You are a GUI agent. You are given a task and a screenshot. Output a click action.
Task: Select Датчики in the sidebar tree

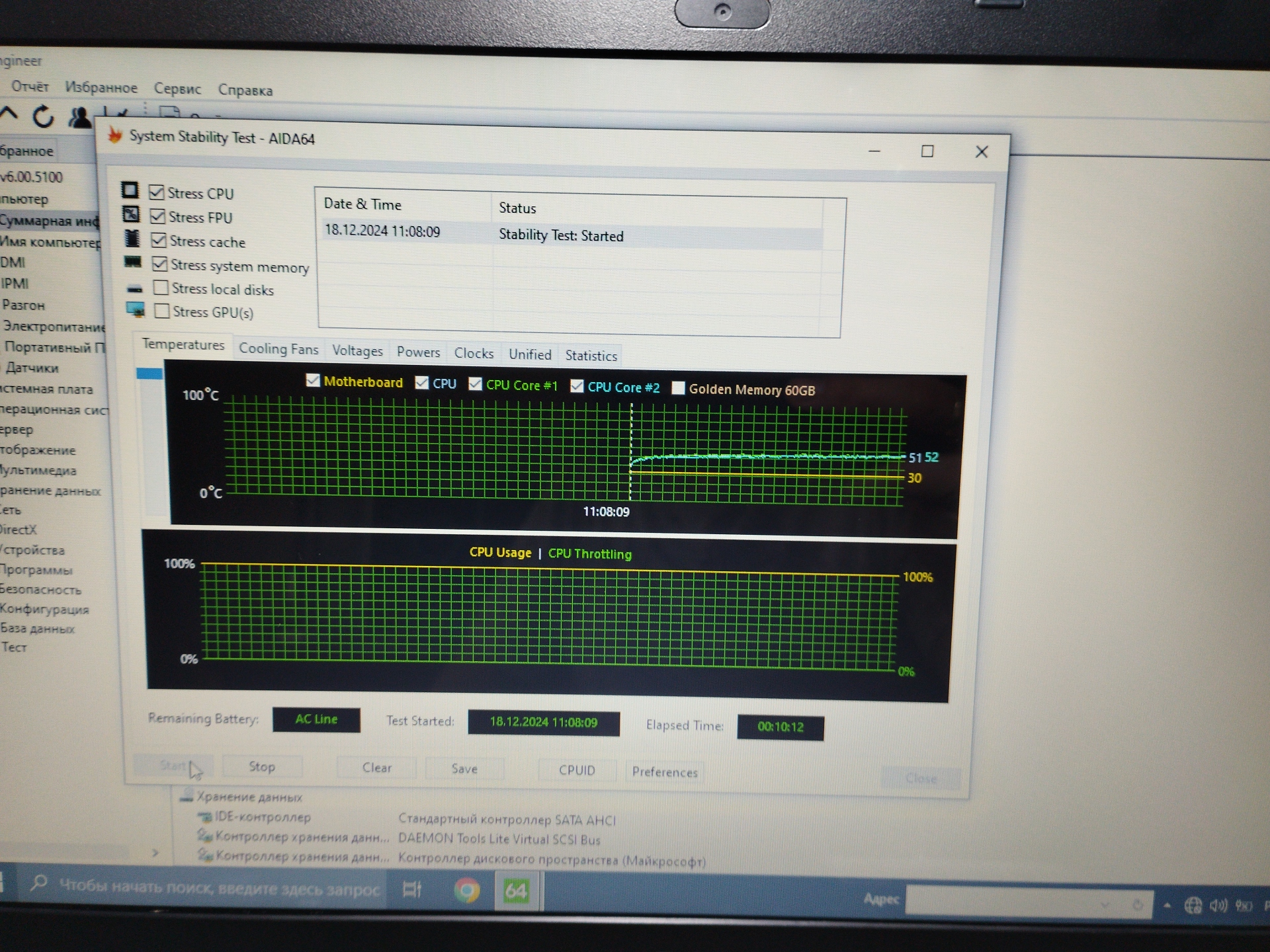tap(32, 368)
